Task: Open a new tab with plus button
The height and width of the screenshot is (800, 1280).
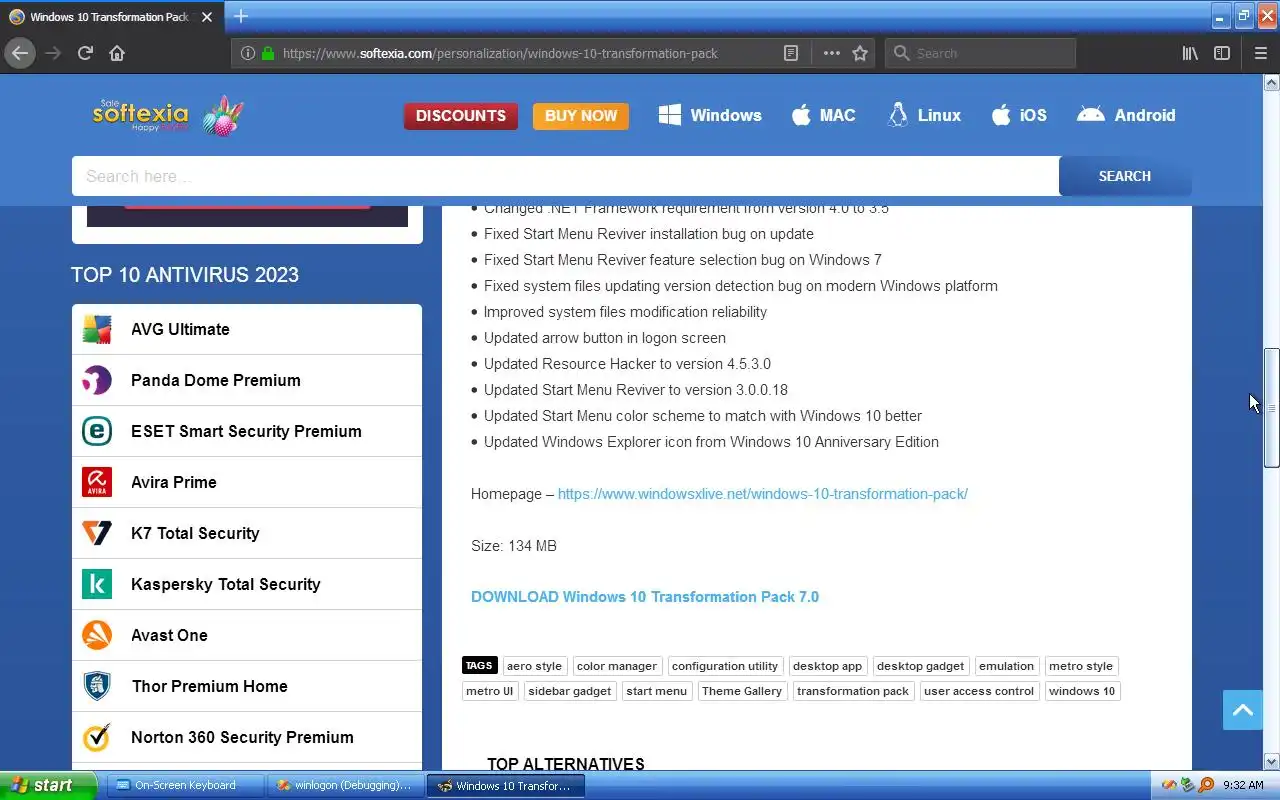Action: coord(241,16)
